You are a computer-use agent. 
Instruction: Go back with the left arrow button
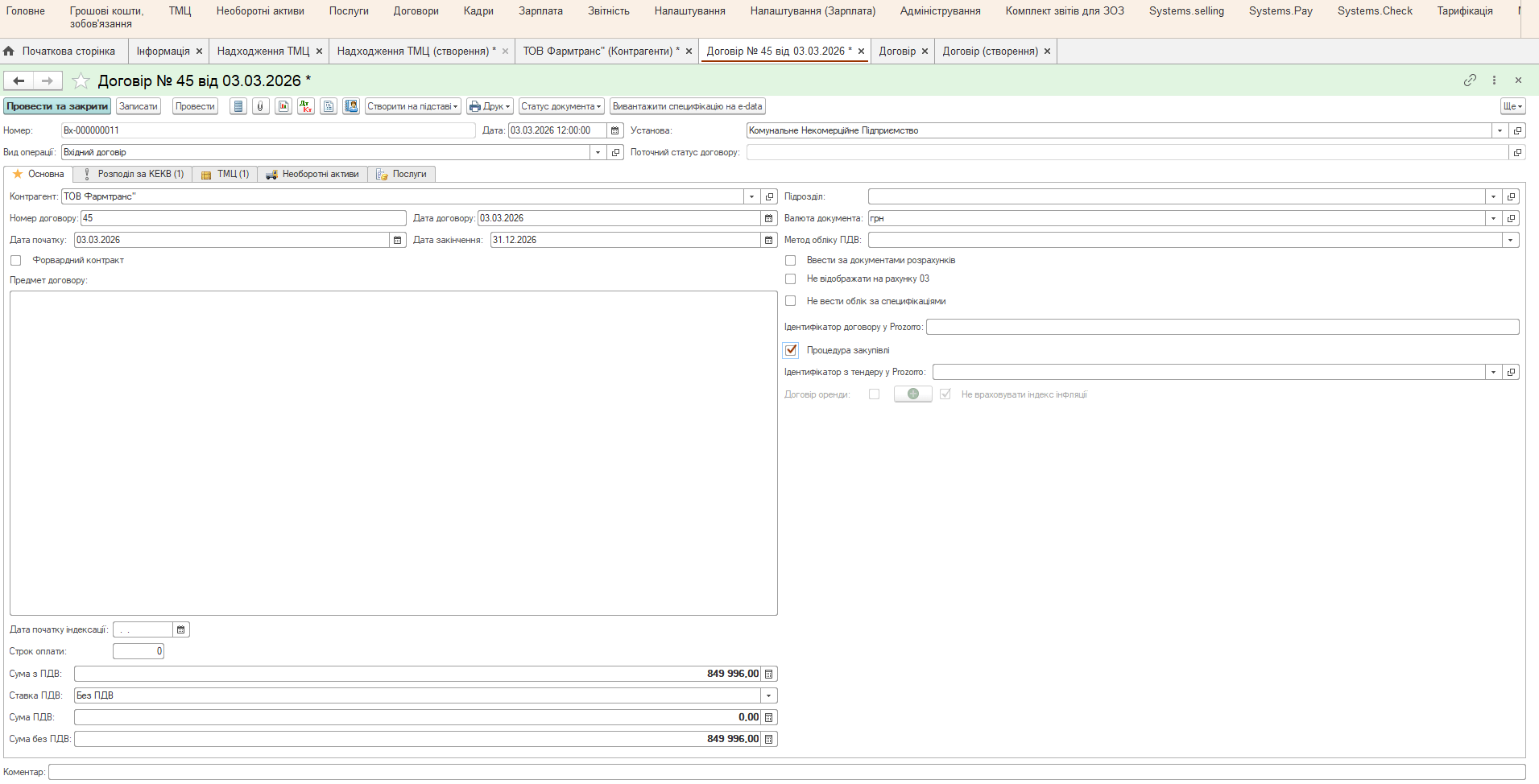(x=19, y=80)
